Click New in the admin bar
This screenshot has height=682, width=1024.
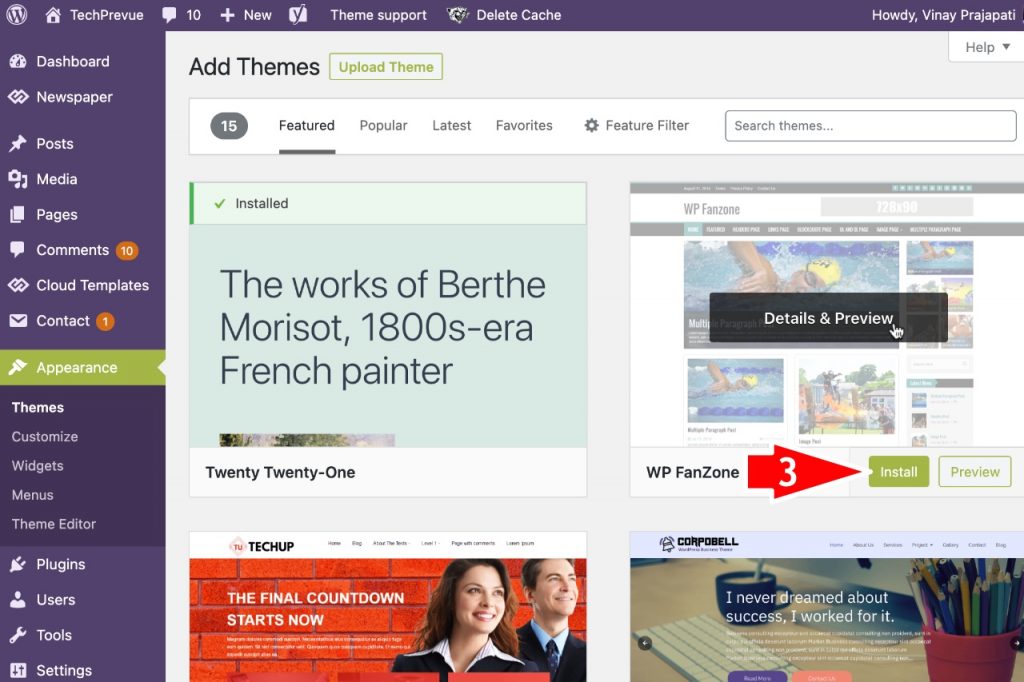[x=257, y=15]
